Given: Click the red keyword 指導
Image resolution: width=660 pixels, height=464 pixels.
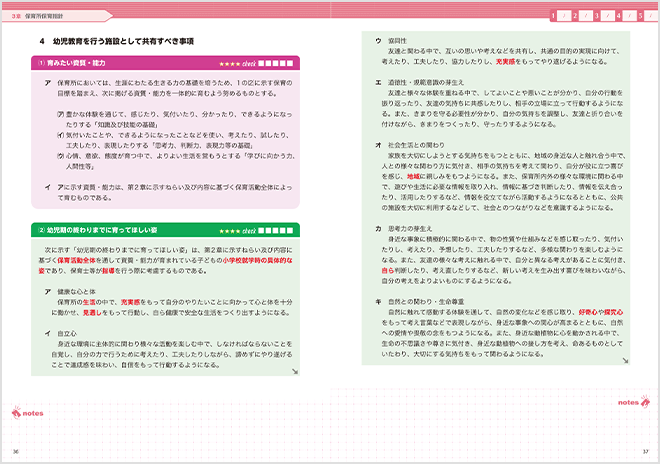Looking at the screenshot, I should (x=109, y=271).
